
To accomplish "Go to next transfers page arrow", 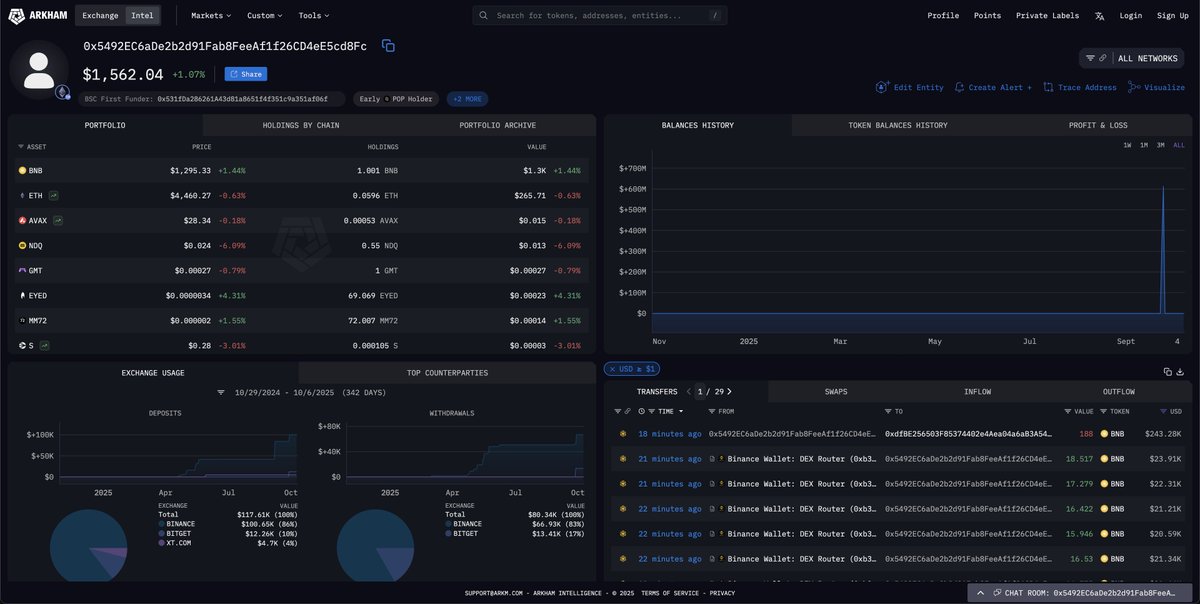I will (731, 392).
